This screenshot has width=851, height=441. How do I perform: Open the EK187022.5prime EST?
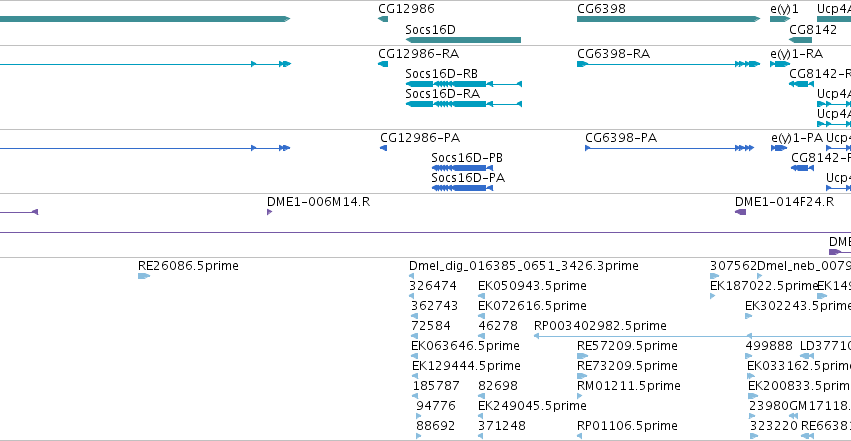click(x=713, y=296)
